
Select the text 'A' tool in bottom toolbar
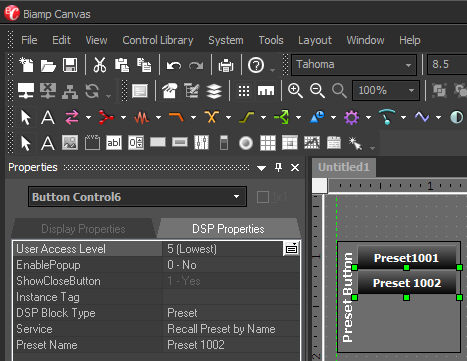pos(48,143)
